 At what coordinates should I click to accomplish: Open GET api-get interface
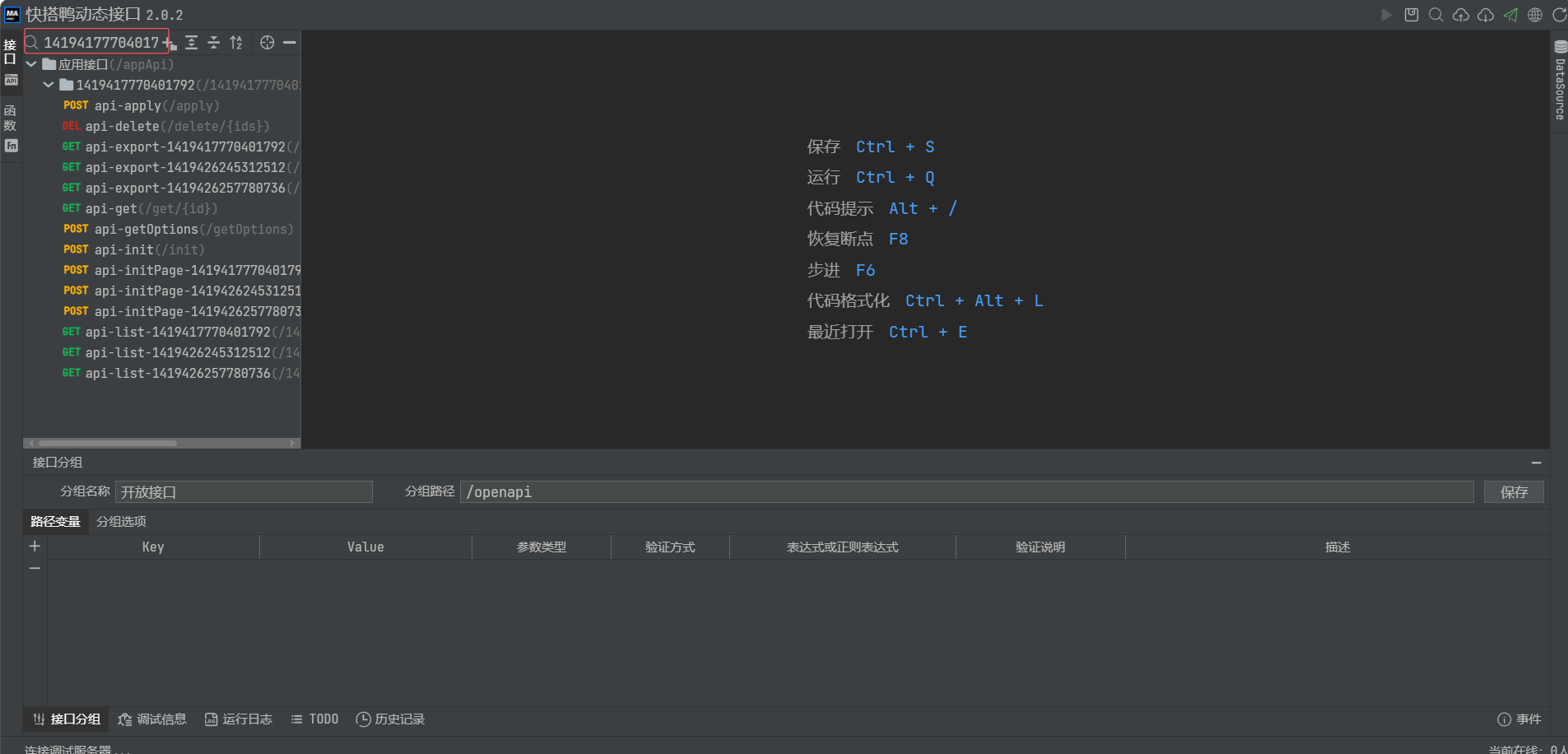click(x=162, y=208)
